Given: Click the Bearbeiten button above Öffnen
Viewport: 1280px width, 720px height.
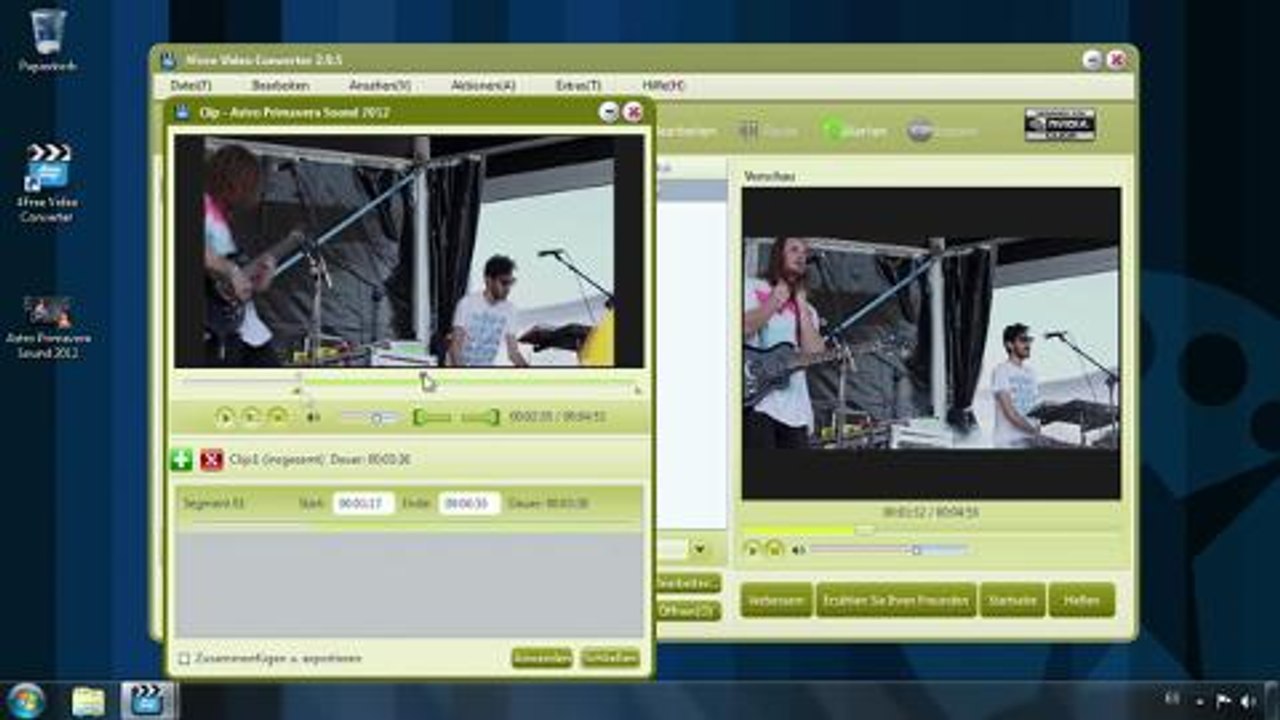Looking at the screenshot, I should pos(689,583).
